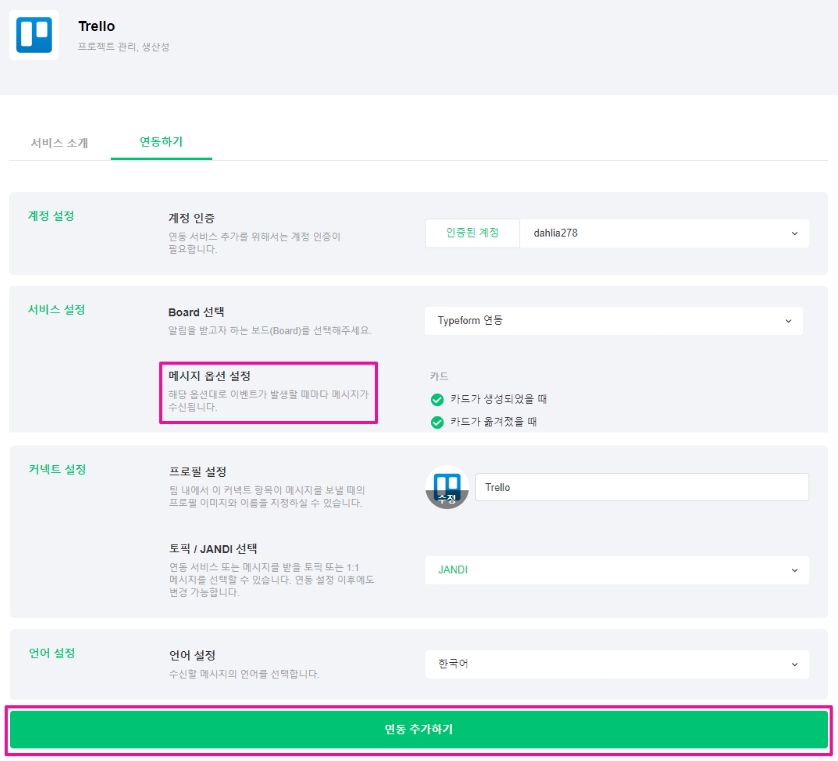Click the Trello title text in header
Image resolution: width=838 pixels, height=761 pixels.
(x=96, y=26)
